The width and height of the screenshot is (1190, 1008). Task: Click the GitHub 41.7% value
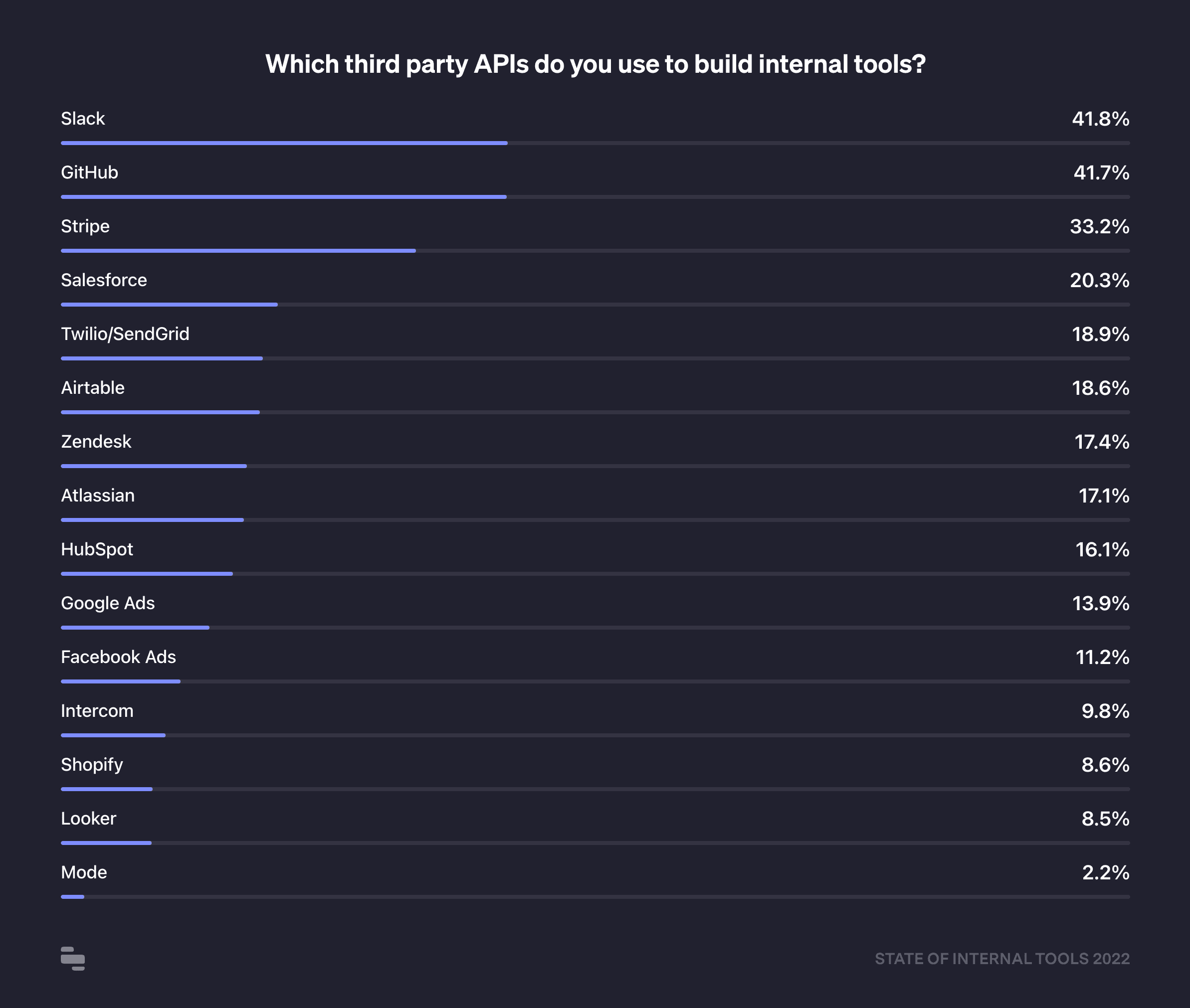1101,172
